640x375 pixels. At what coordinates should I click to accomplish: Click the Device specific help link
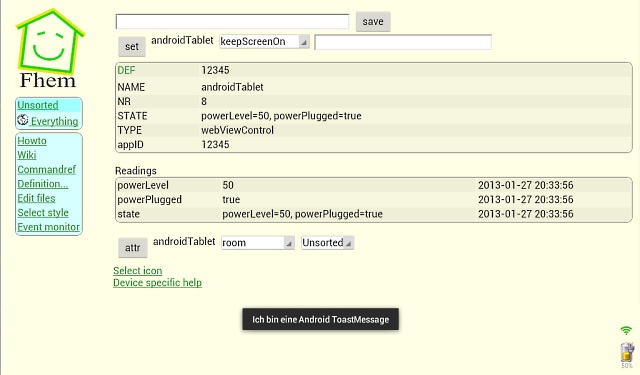pos(158,283)
